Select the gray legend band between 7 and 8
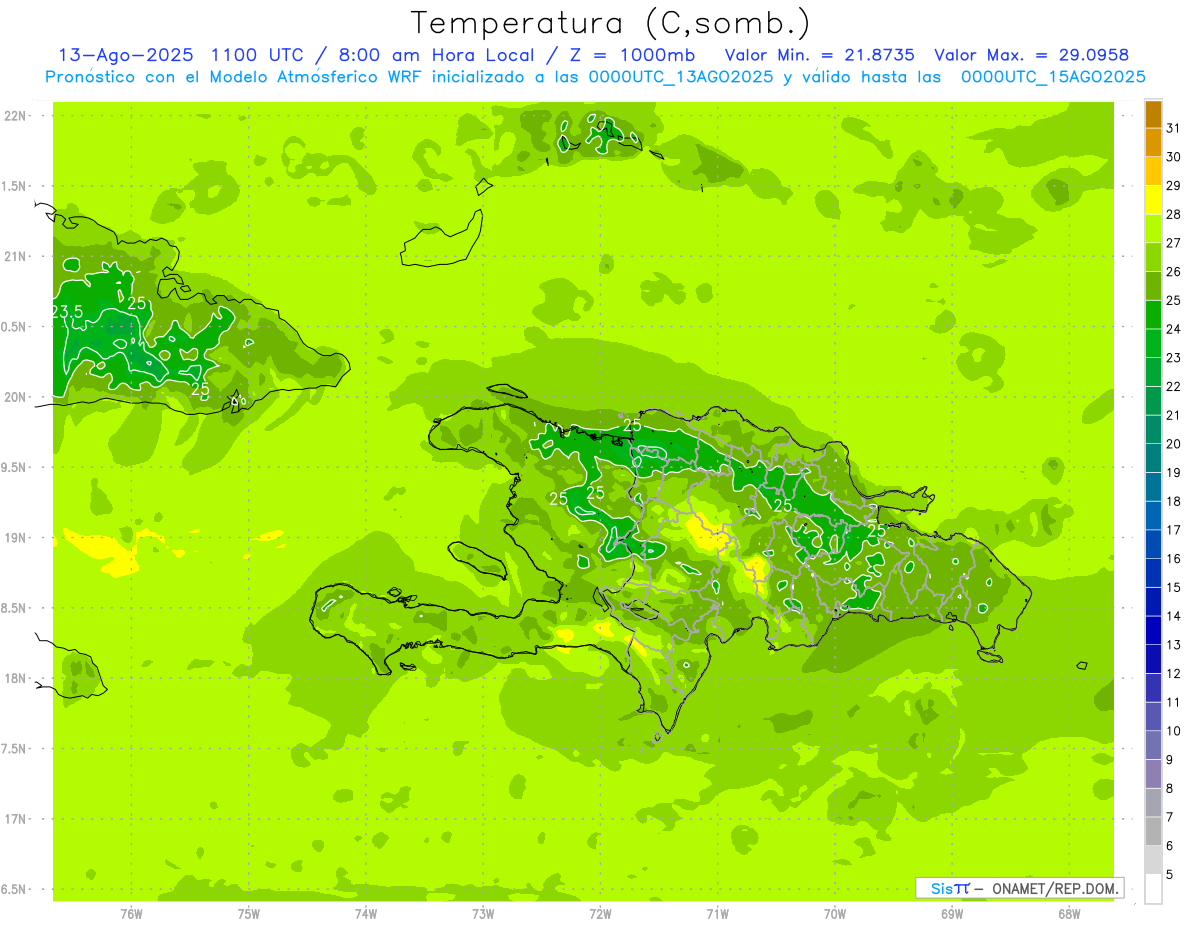 click(1153, 803)
